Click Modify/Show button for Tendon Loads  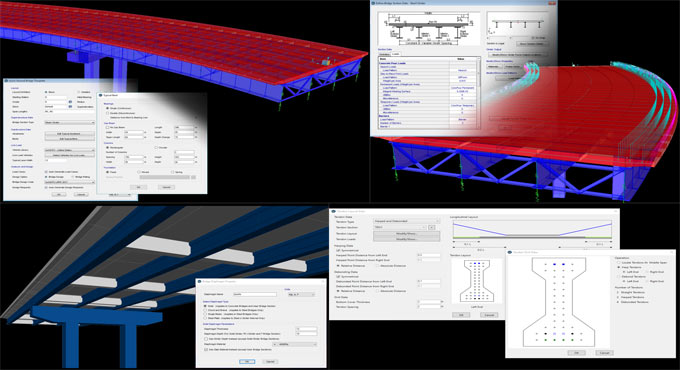click(406, 239)
